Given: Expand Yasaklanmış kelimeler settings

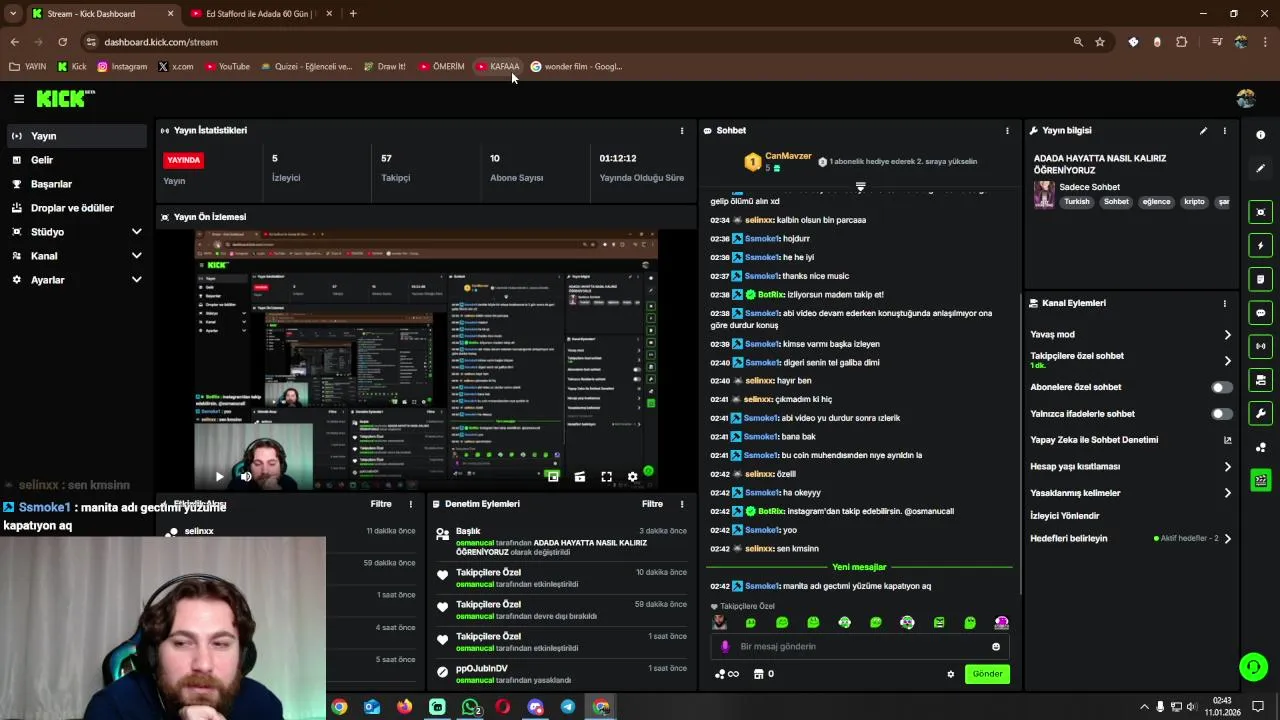Looking at the screenshot, I should click(x=1131, y=493).
